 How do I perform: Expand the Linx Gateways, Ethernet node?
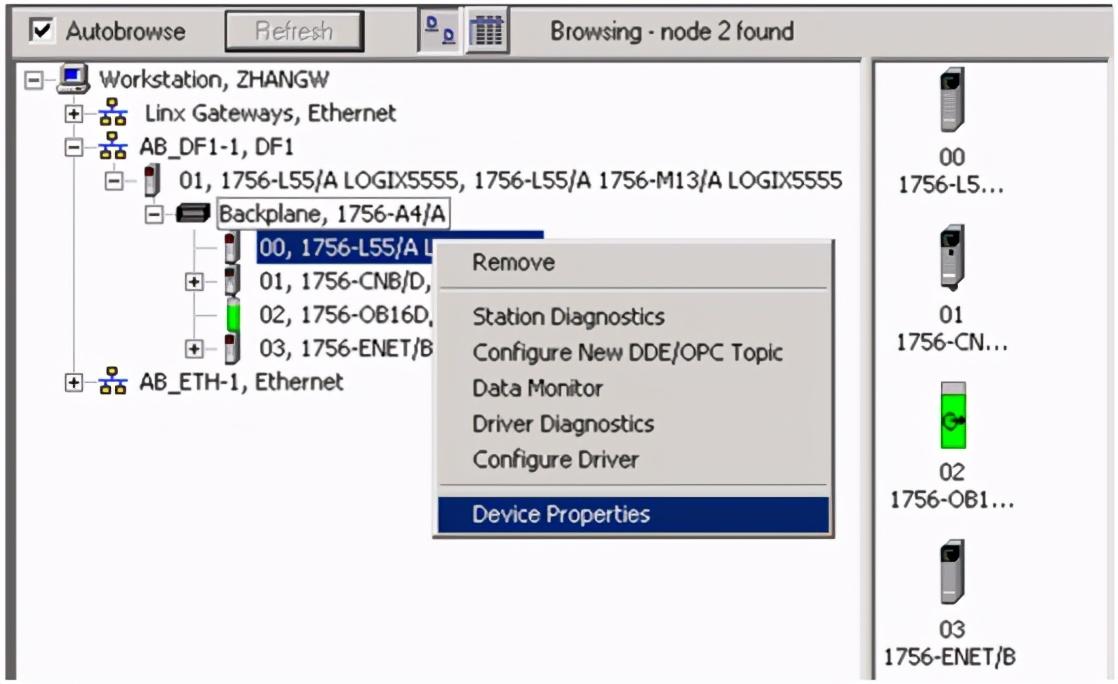pos(73,113)
